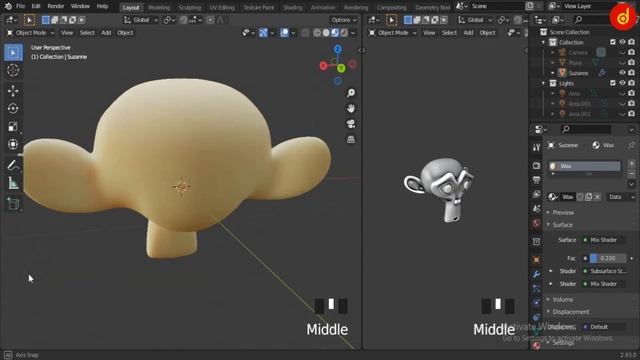The height and width of the screenshot is (360, 640).
Task: Open Global orientation dropdown in left viewport
Action: pyautogui.click(x=141, y=20)
